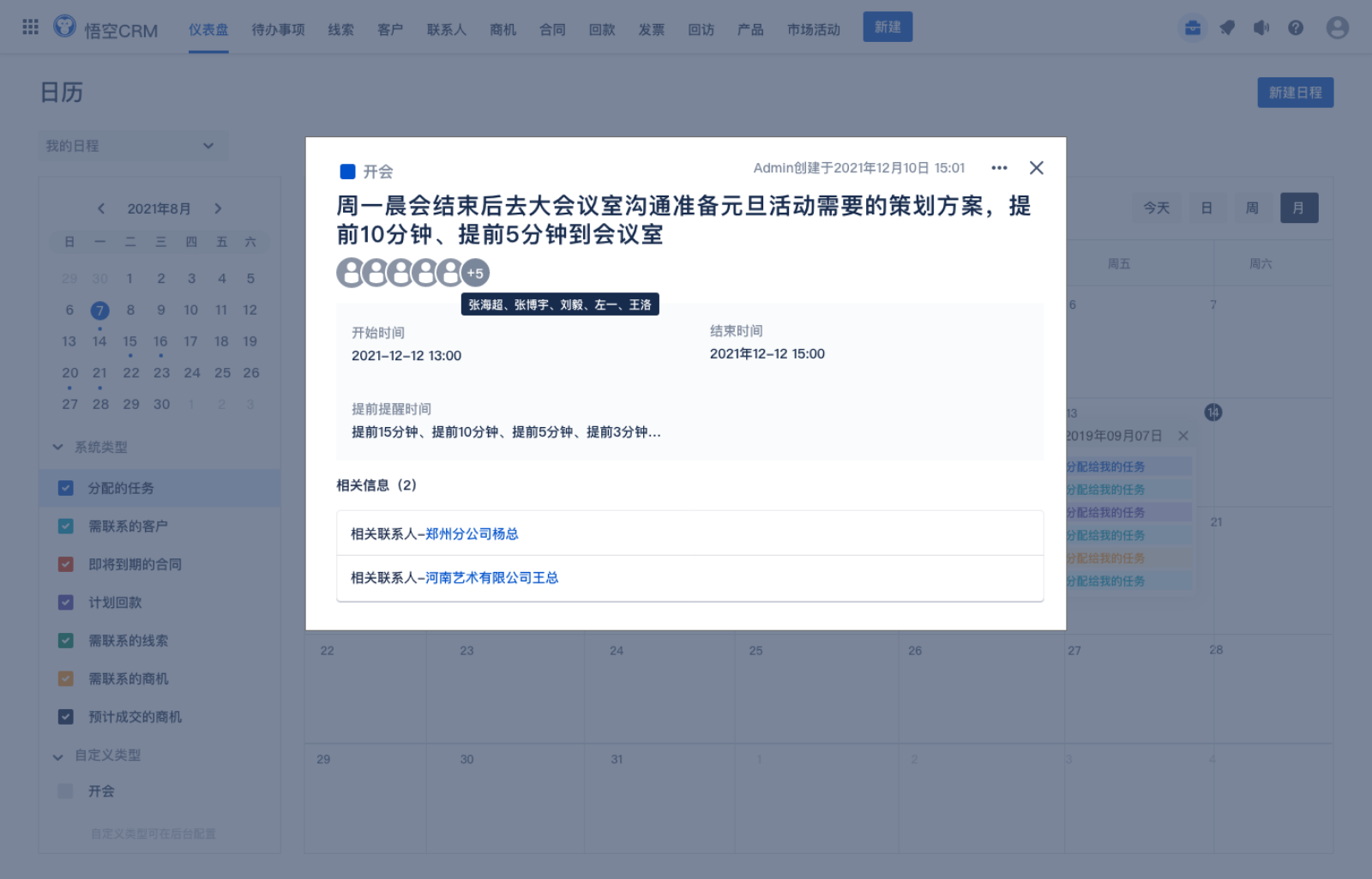This screenshot has height=879, width=1372.
Task: Open the user avatar menu
Action: click(1337, 28)
